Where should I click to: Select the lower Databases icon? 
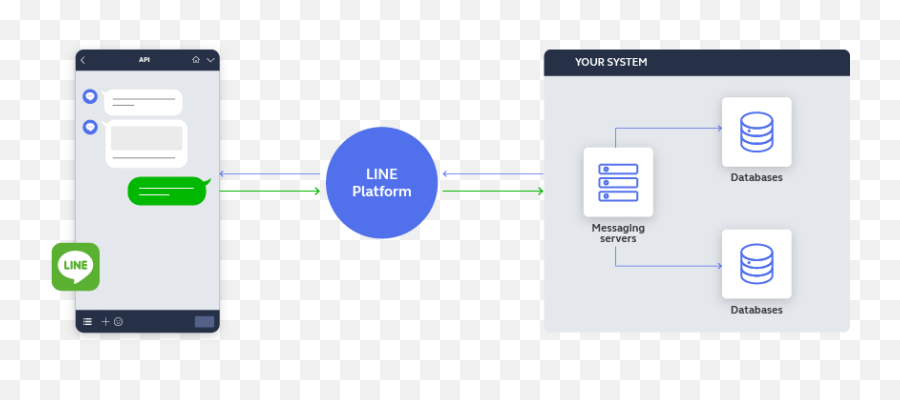(757, 264)
